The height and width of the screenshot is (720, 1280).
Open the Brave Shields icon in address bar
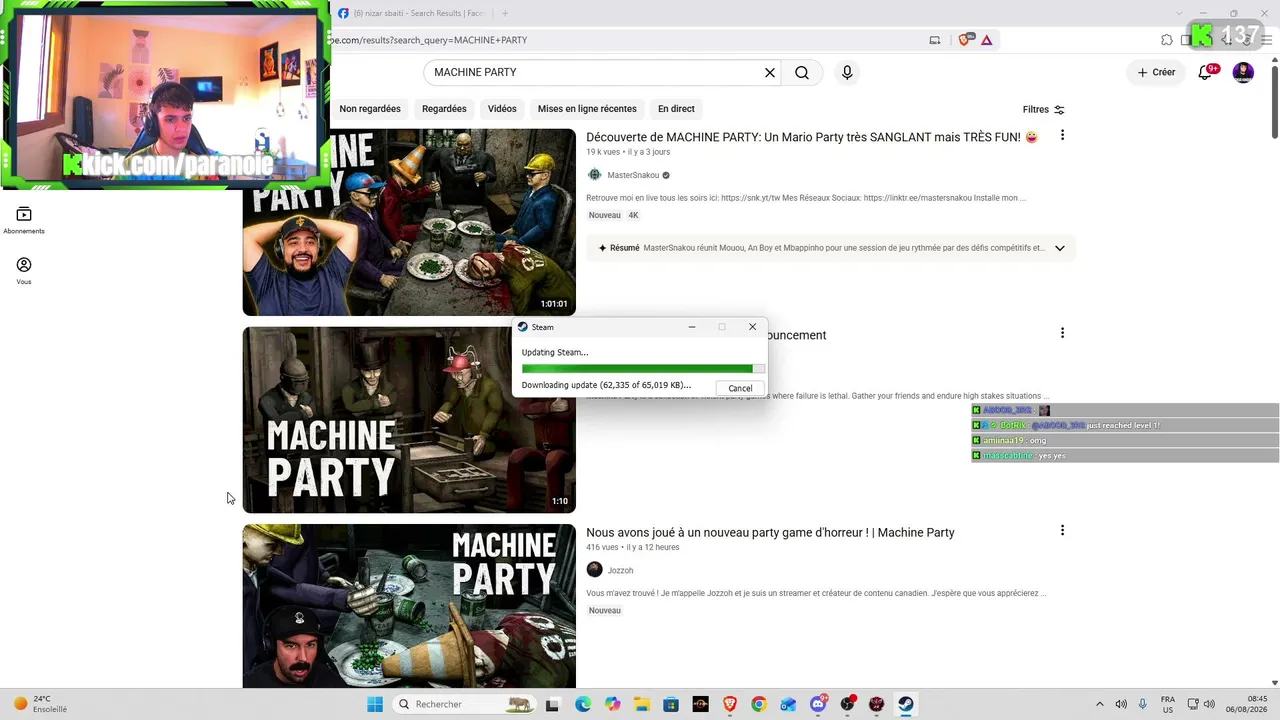pyautogui.click(x=965, y=40)
